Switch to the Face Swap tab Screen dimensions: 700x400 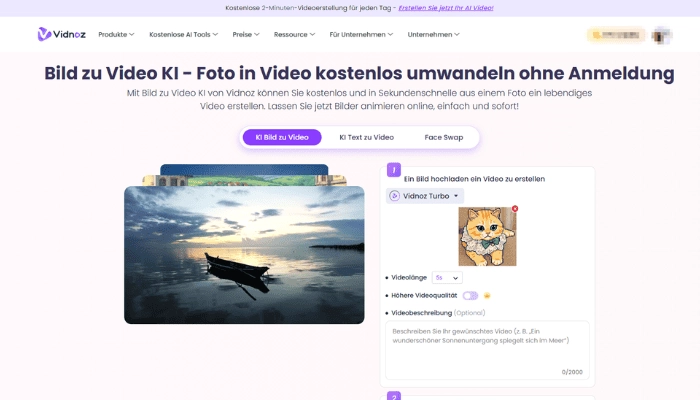444,138
